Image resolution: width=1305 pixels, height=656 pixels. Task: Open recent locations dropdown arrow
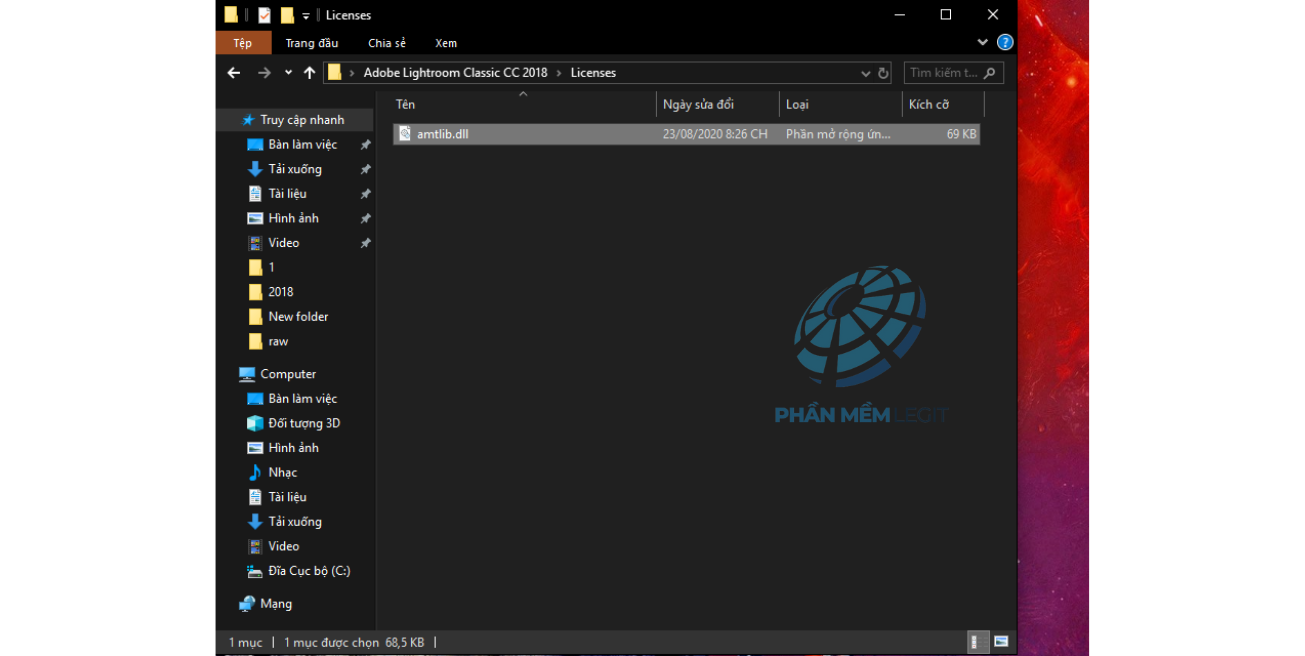point(288,73)
